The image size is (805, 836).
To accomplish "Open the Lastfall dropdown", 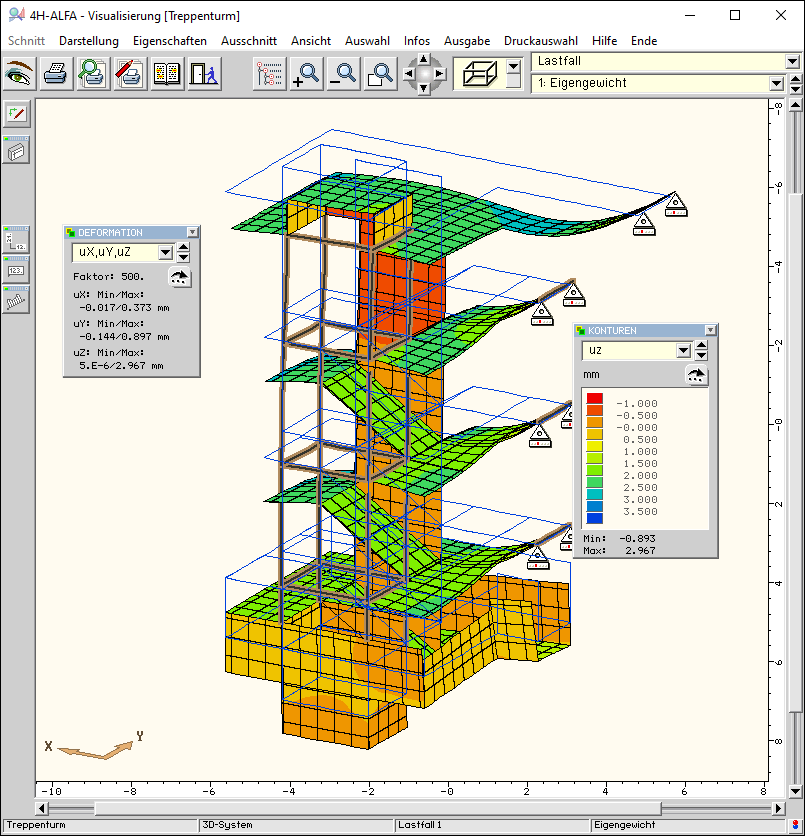I will [792, 62].
